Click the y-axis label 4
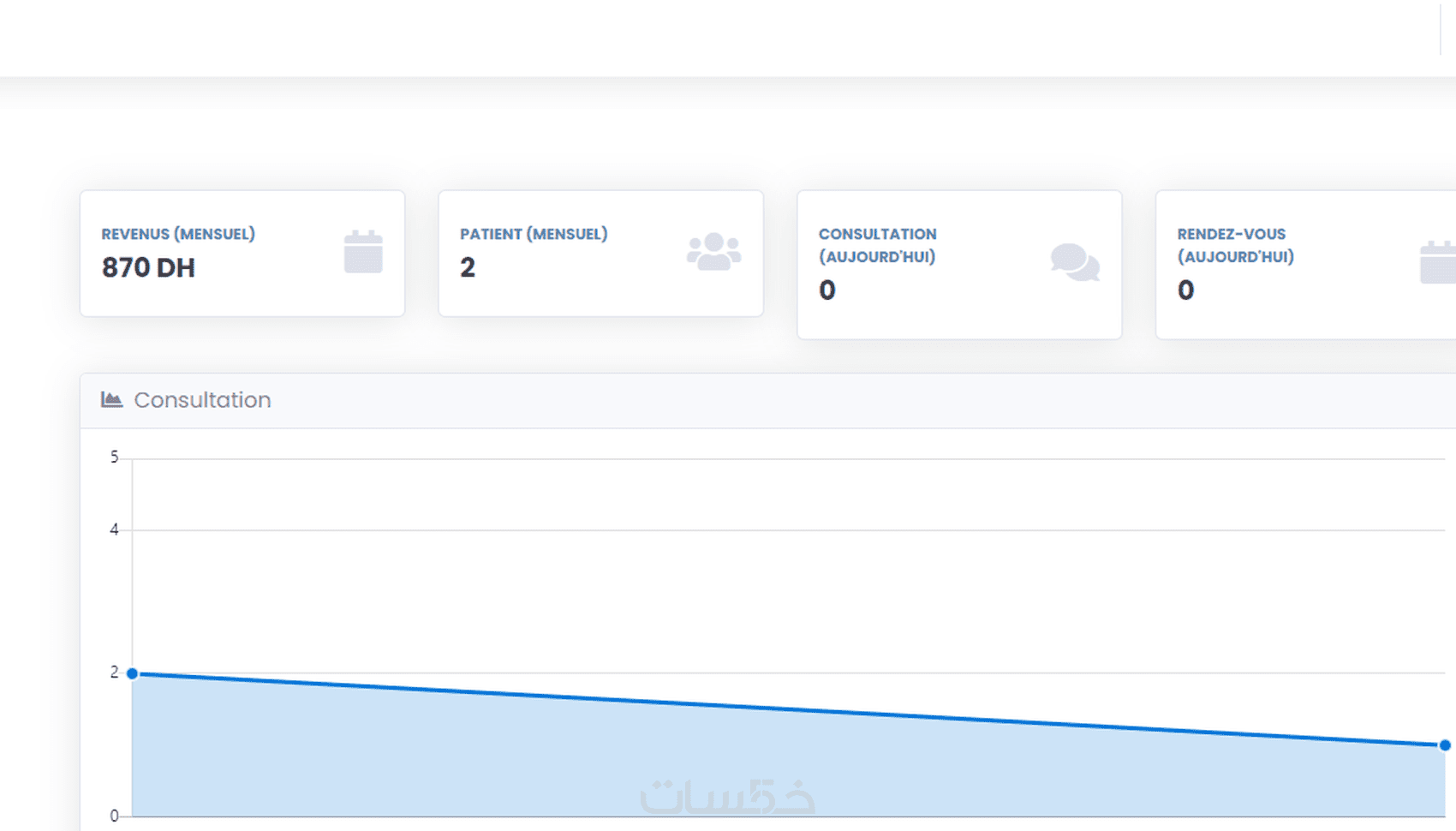 point(114,529)
